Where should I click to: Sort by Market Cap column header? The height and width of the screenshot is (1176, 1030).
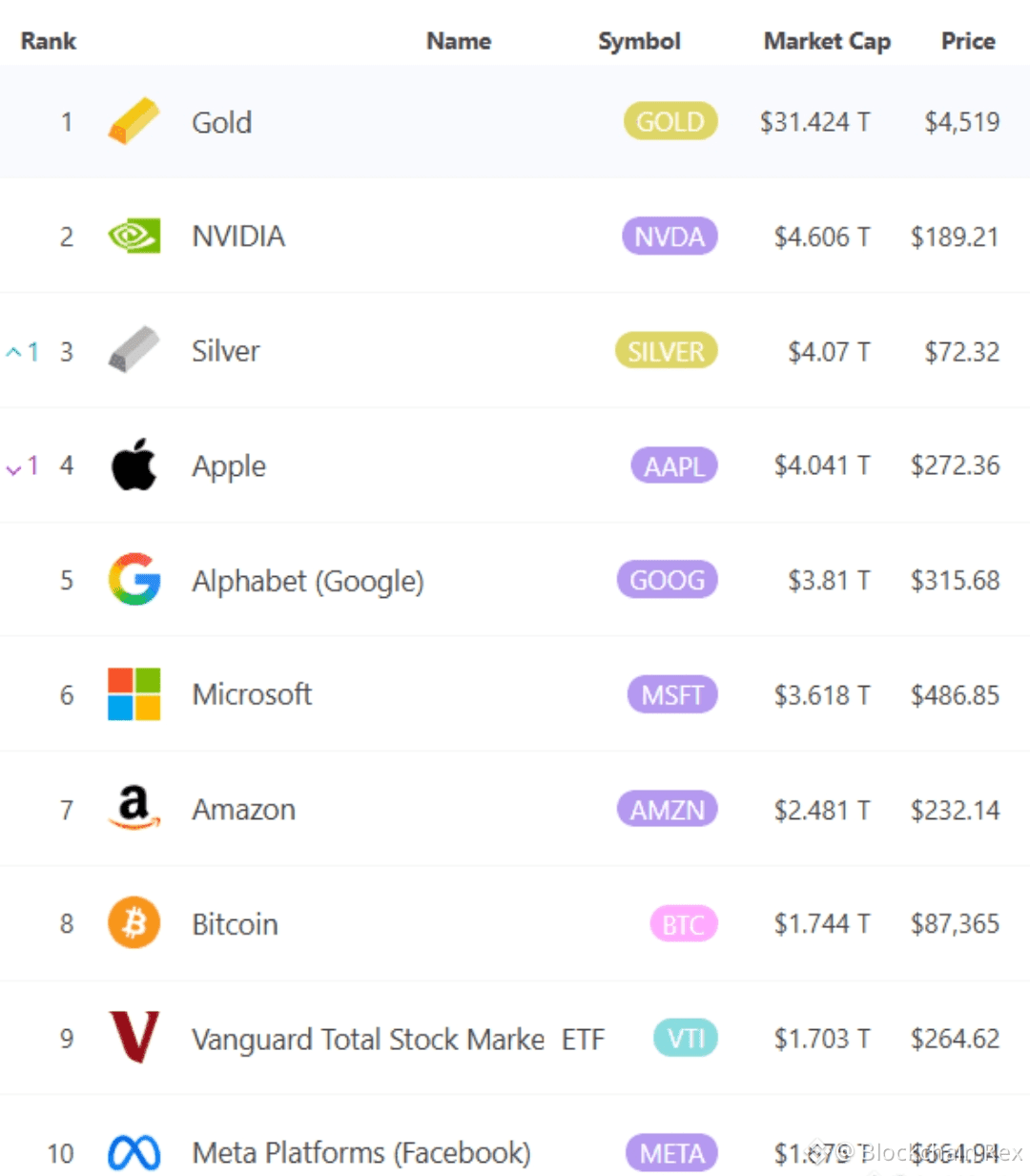pos(826,41)
